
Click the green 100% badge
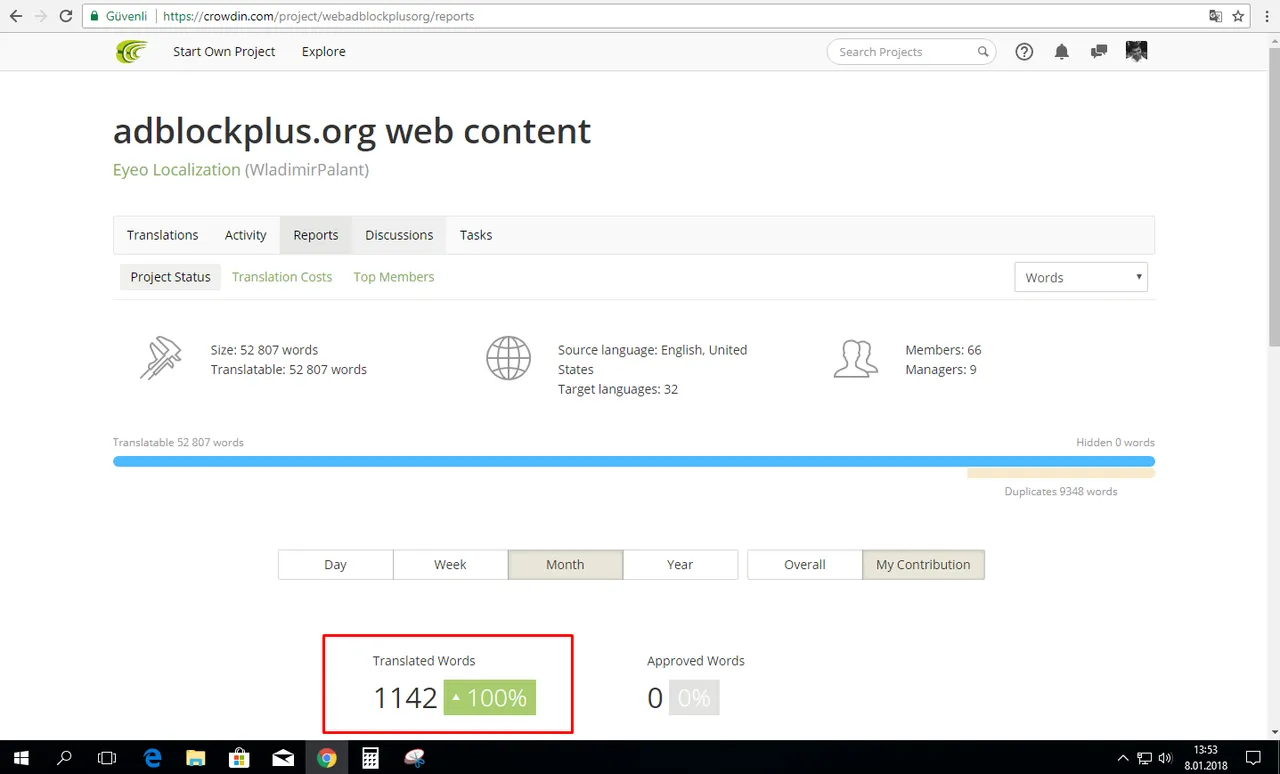click(x=490, y=698)
